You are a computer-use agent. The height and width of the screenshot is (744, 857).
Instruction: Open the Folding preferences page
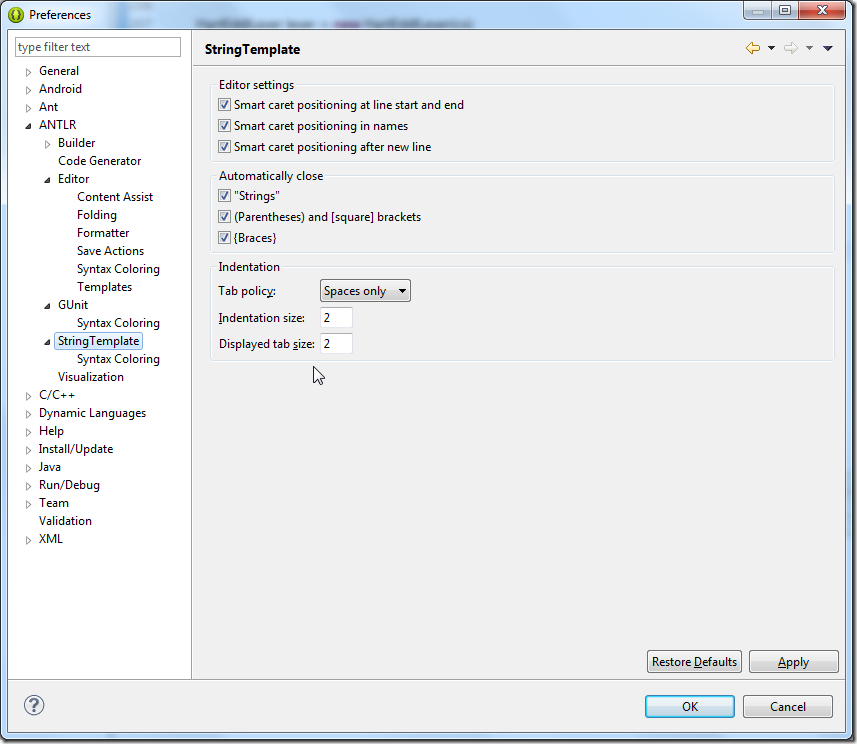[97, 215]
